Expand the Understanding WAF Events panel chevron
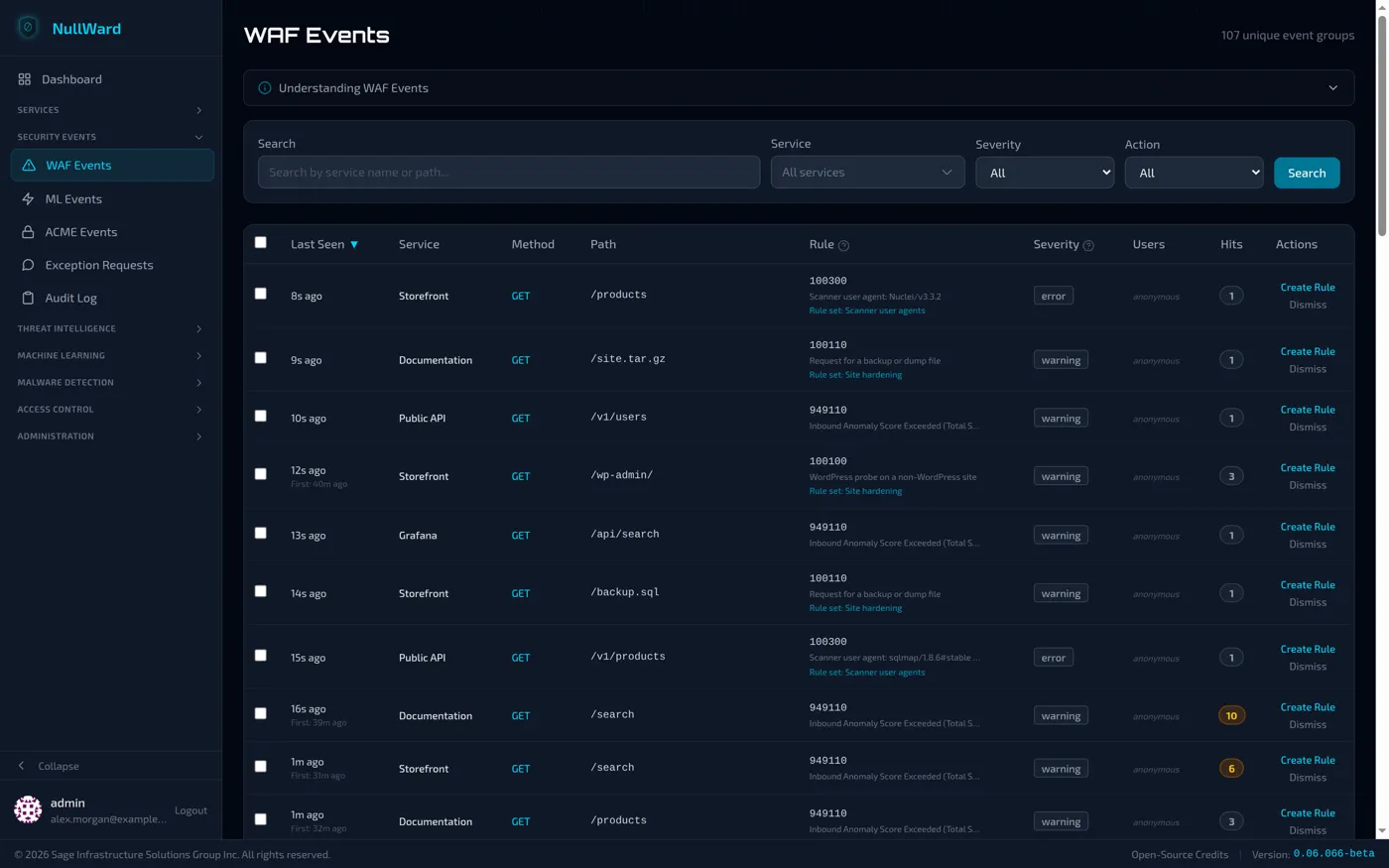 point(1333,88)
